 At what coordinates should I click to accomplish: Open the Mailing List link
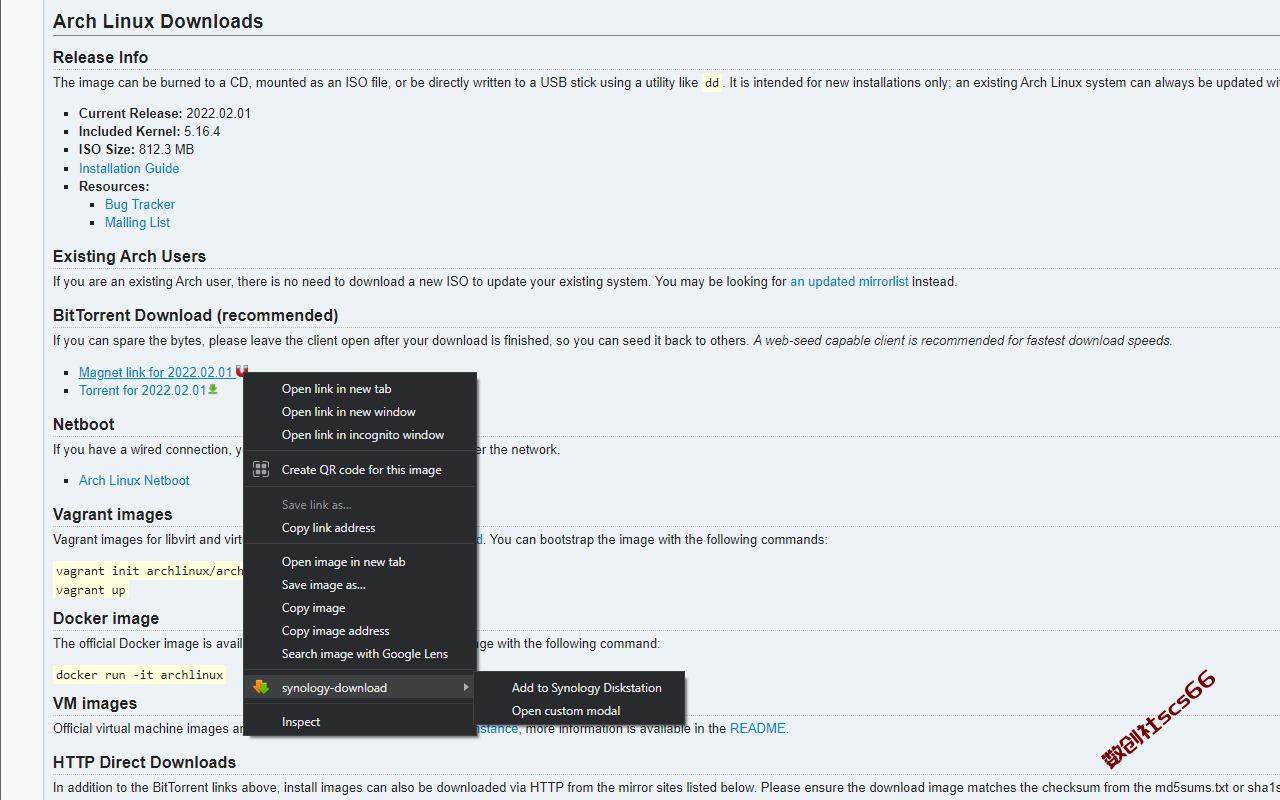click(x=137, y=222)
